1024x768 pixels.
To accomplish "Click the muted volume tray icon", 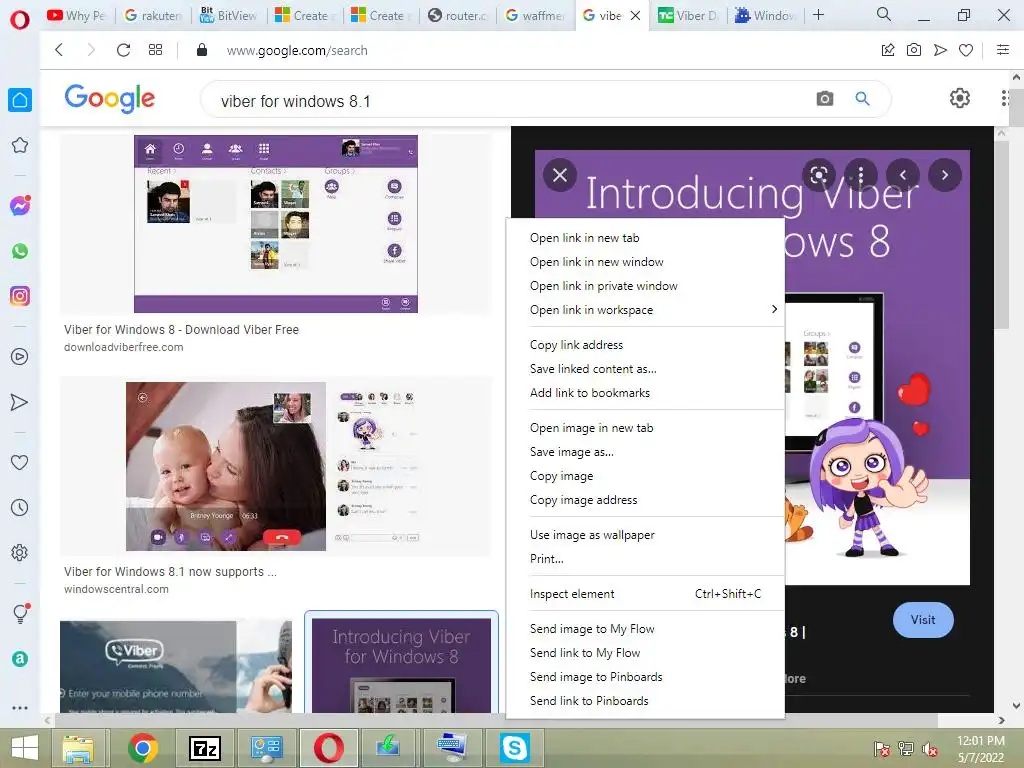I will (930, 749).
